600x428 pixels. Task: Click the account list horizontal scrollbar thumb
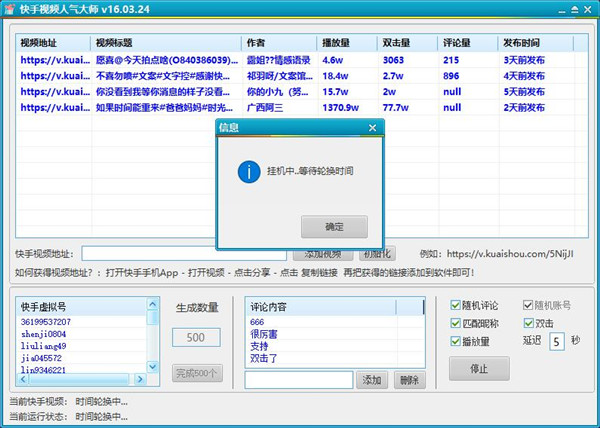pos(79,379)
